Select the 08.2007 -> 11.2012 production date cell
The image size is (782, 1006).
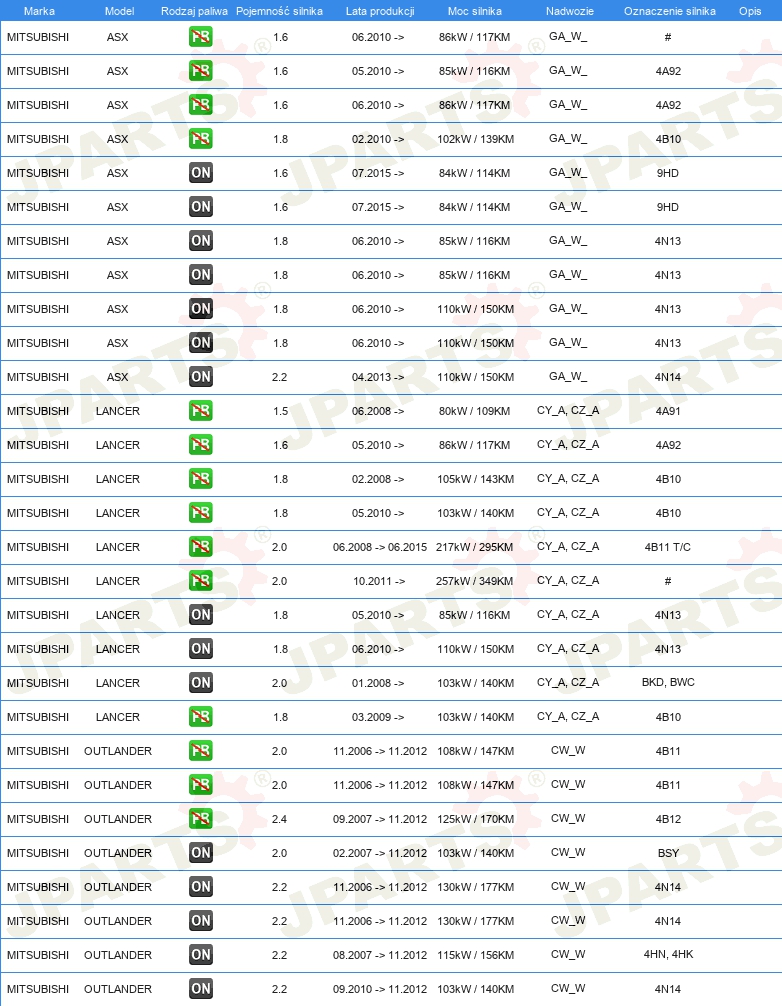380,955
